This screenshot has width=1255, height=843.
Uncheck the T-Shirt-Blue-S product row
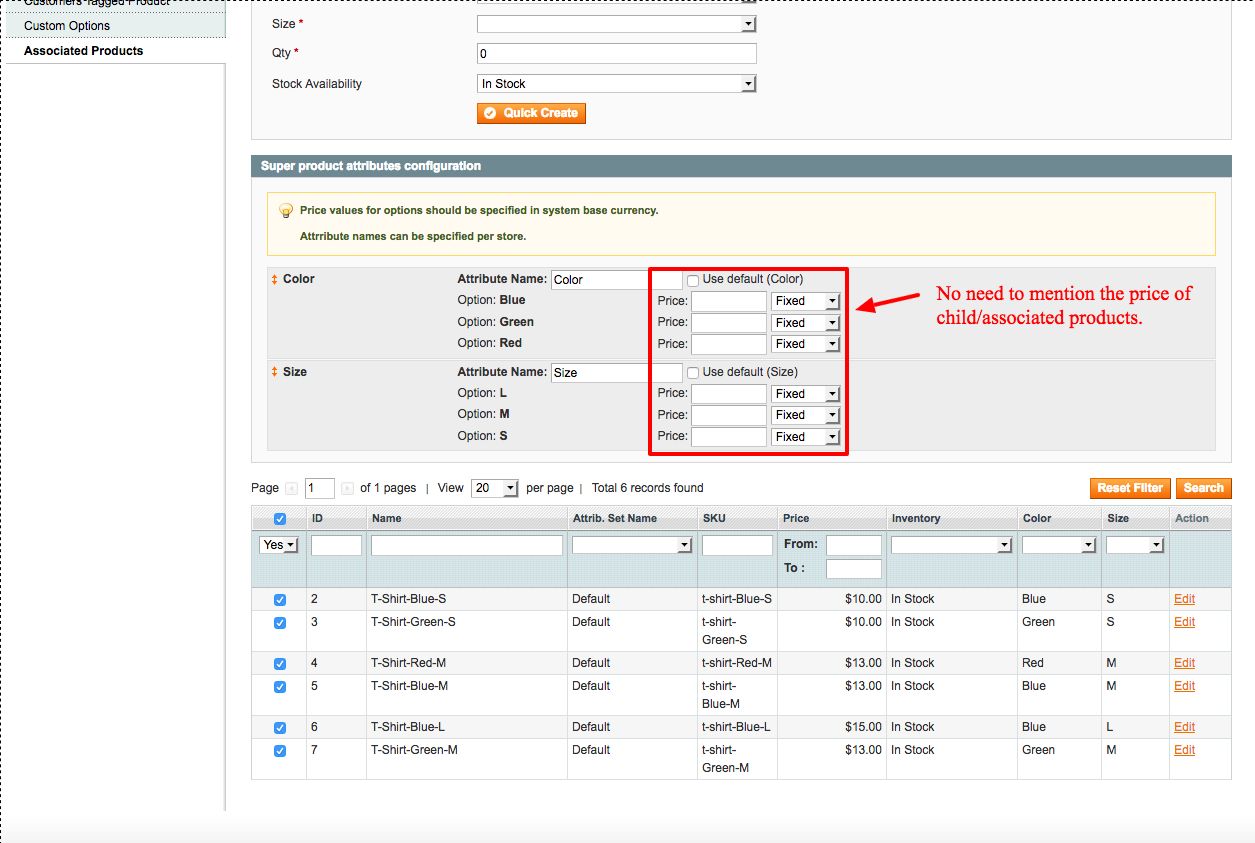280,600
